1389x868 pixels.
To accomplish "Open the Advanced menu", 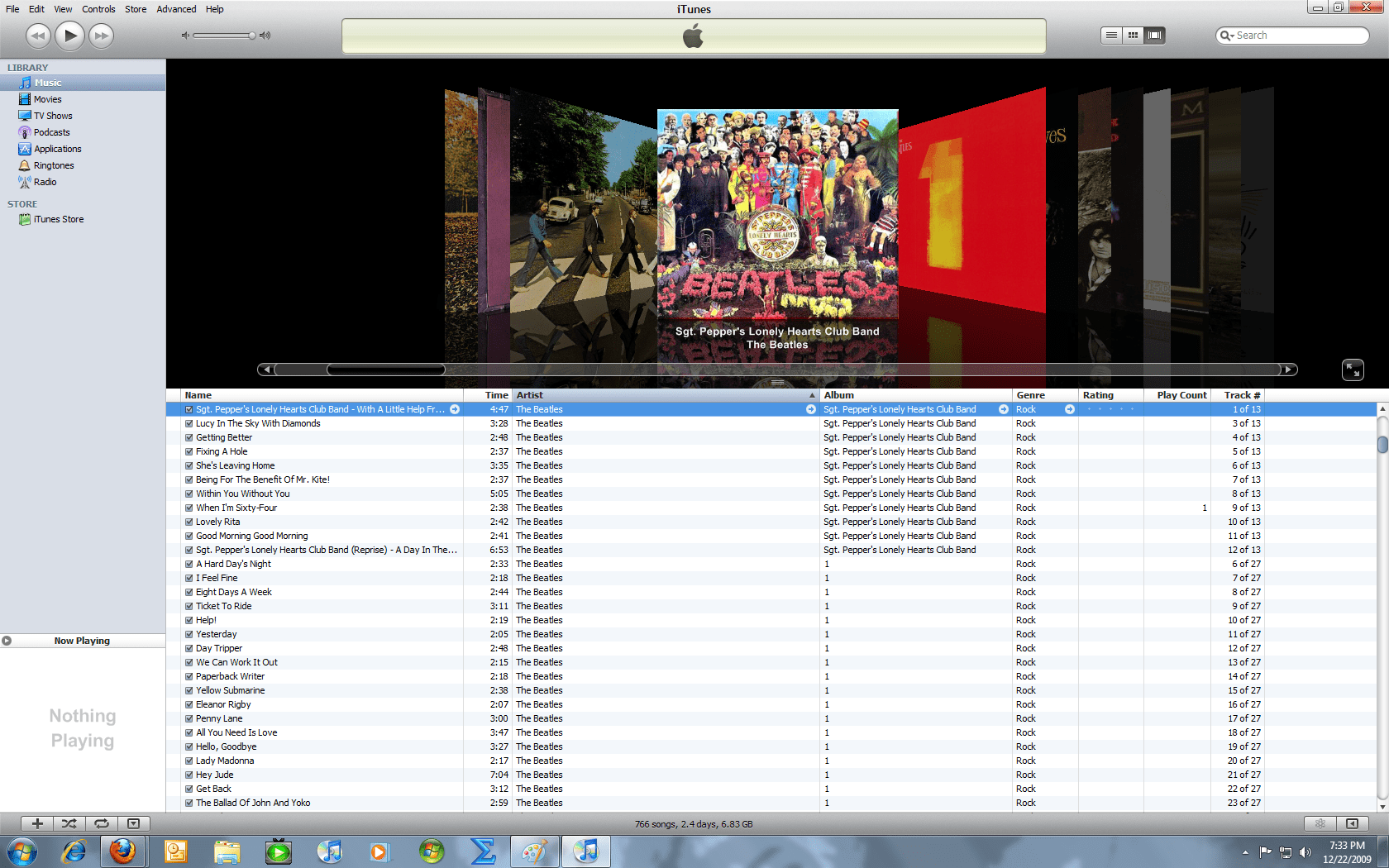I will point(176,9).
